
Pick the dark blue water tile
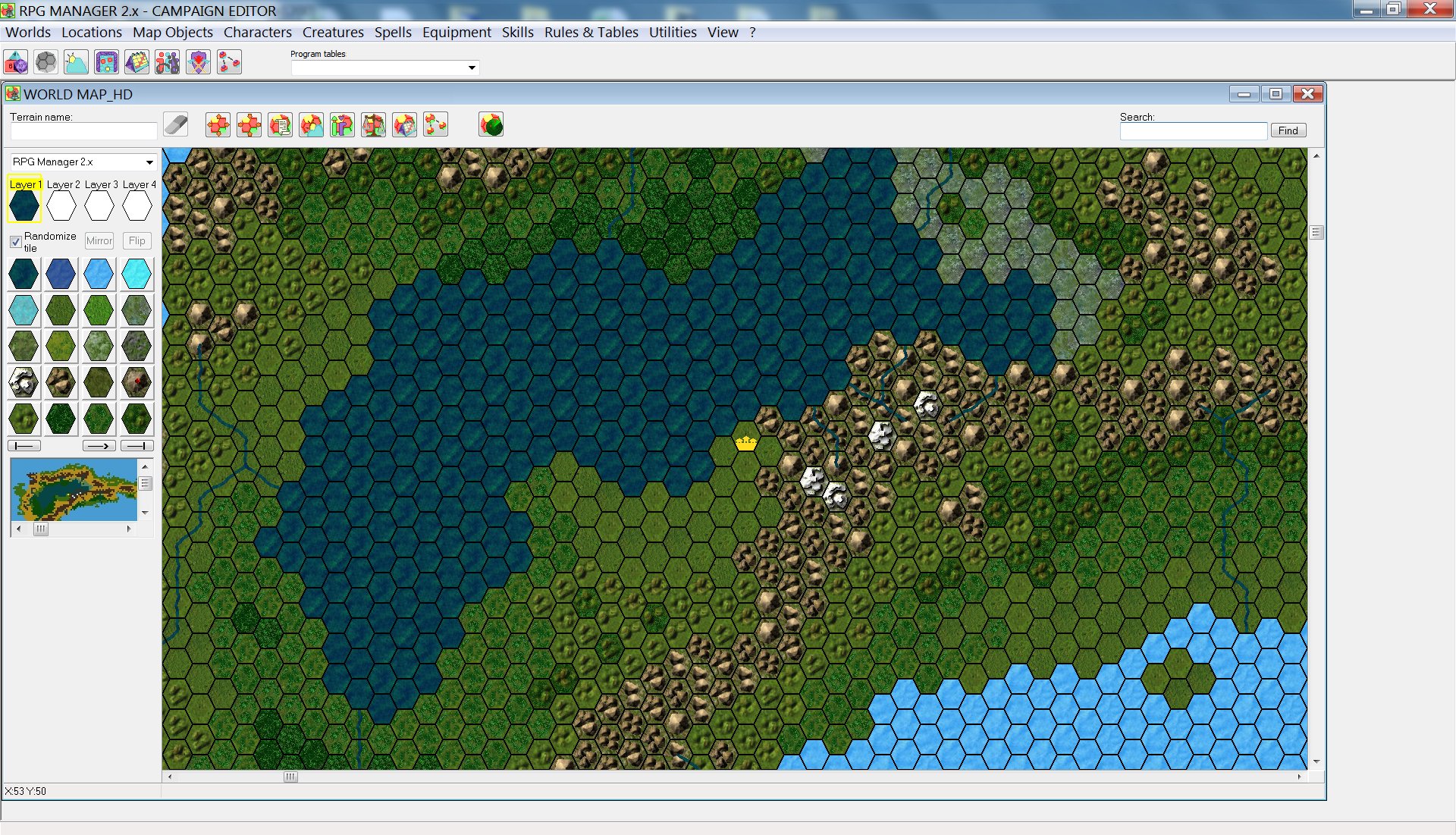[61, 274]
